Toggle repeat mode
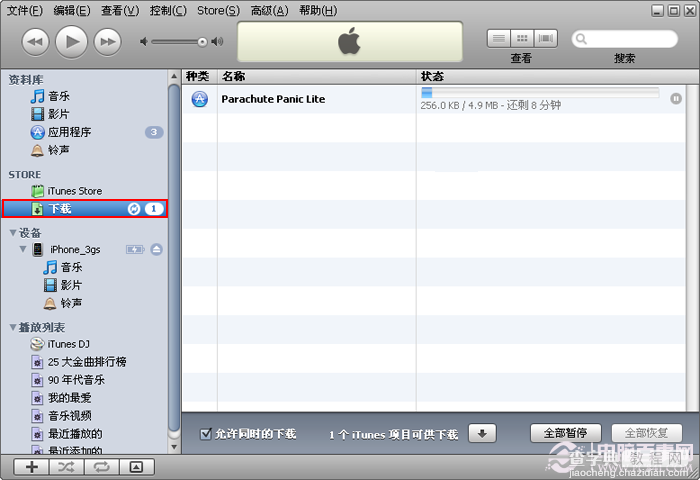Viewport: 700px width, 480px height. coord(101,467)
